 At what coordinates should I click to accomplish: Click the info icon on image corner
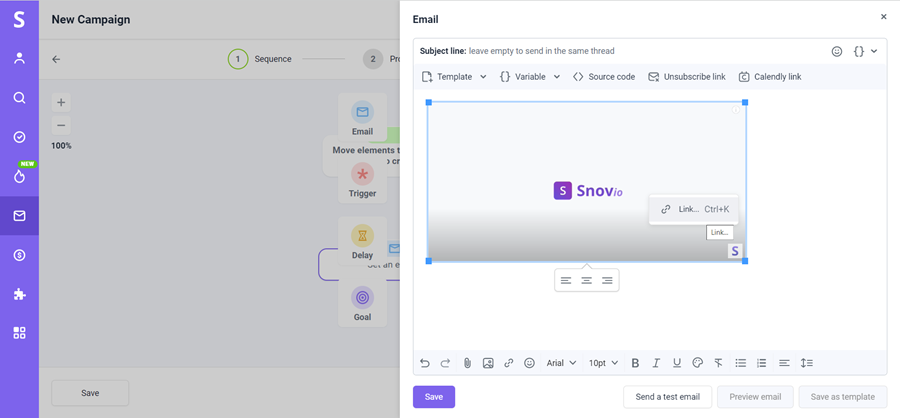736,110
